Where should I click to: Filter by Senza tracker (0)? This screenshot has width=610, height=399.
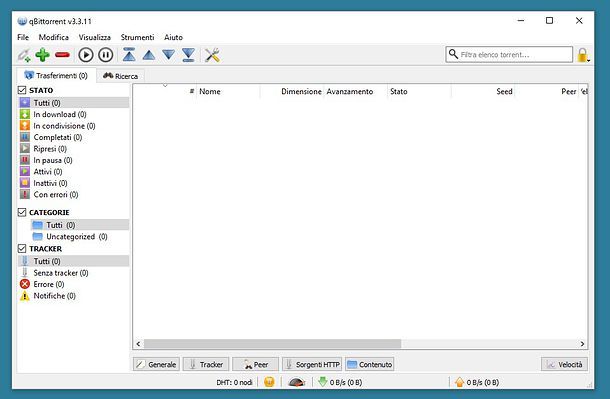(74, 273)
